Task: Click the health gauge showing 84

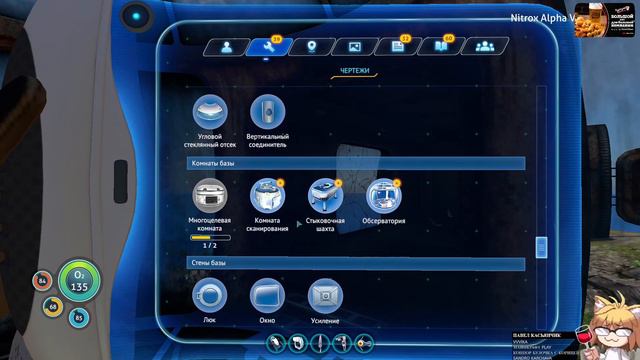Action: (42, 281)
